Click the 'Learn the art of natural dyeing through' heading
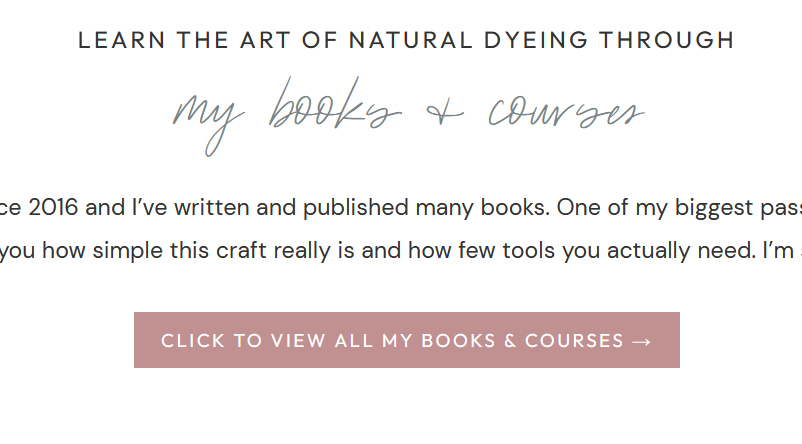The width and height of the screenshot is (802, 444). point(407,40)
